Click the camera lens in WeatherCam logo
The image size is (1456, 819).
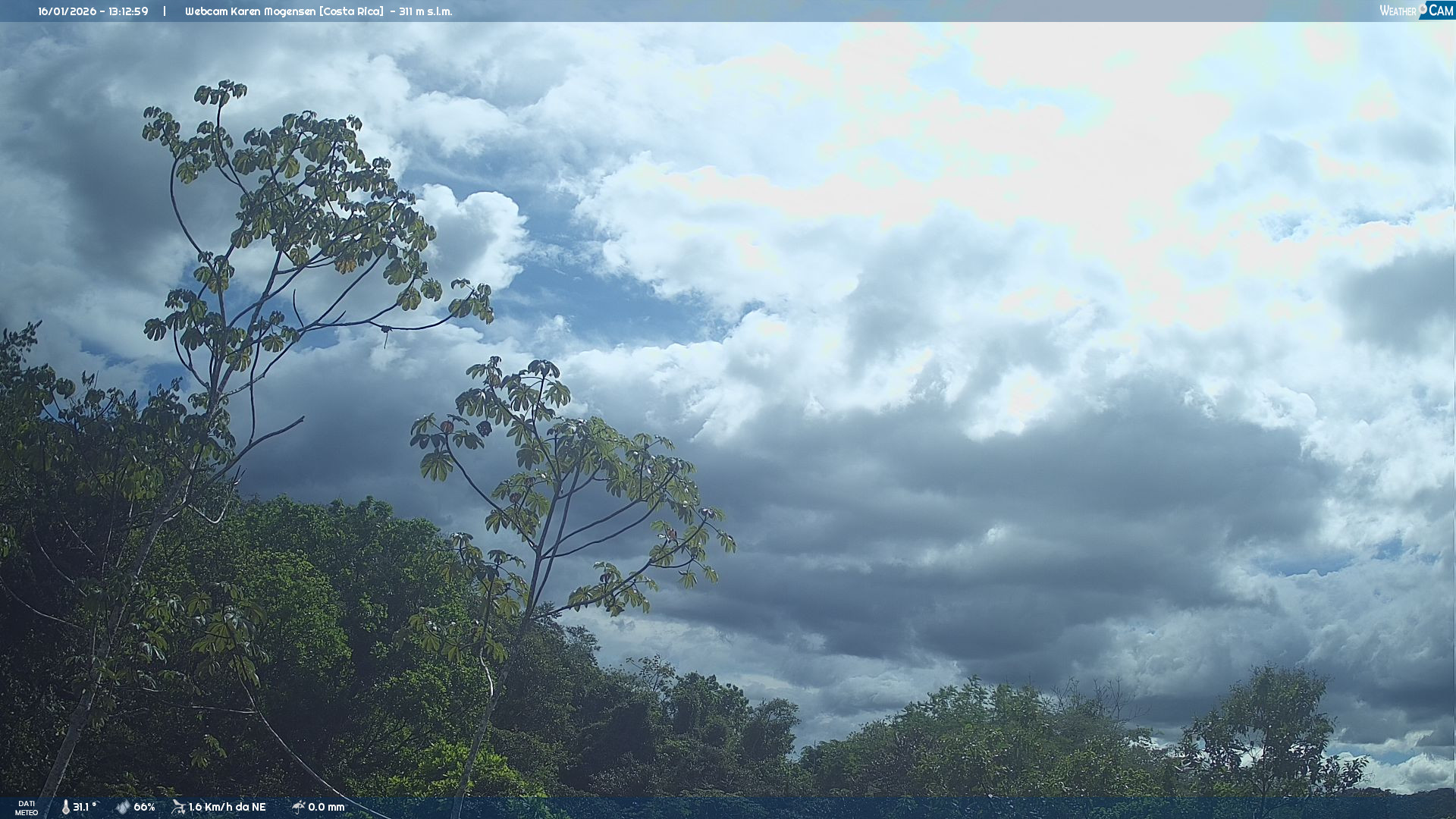(1423, 8)
